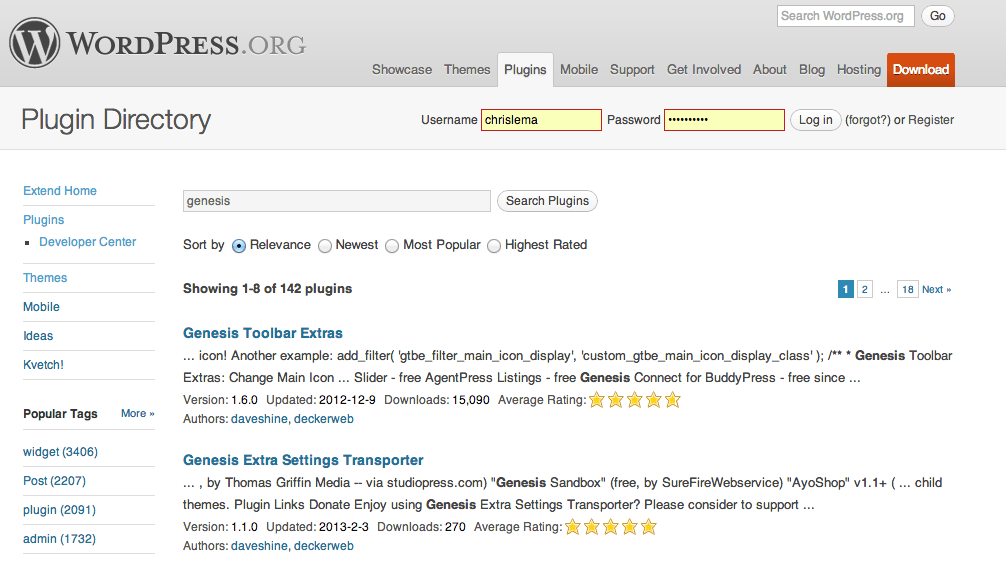
Task: Select the Relevance sort option
Action: click(x=239, y=245)
